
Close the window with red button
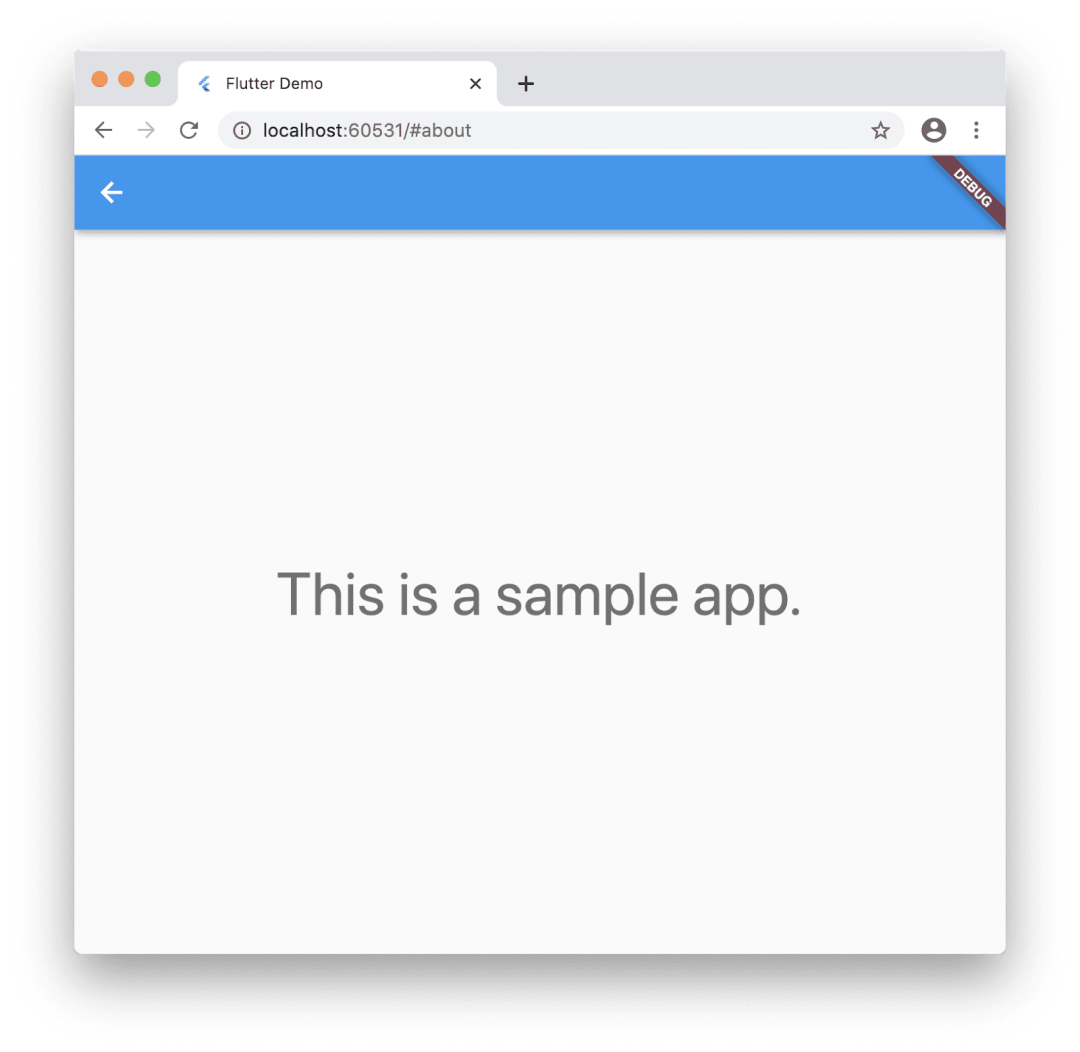(100, 79)
